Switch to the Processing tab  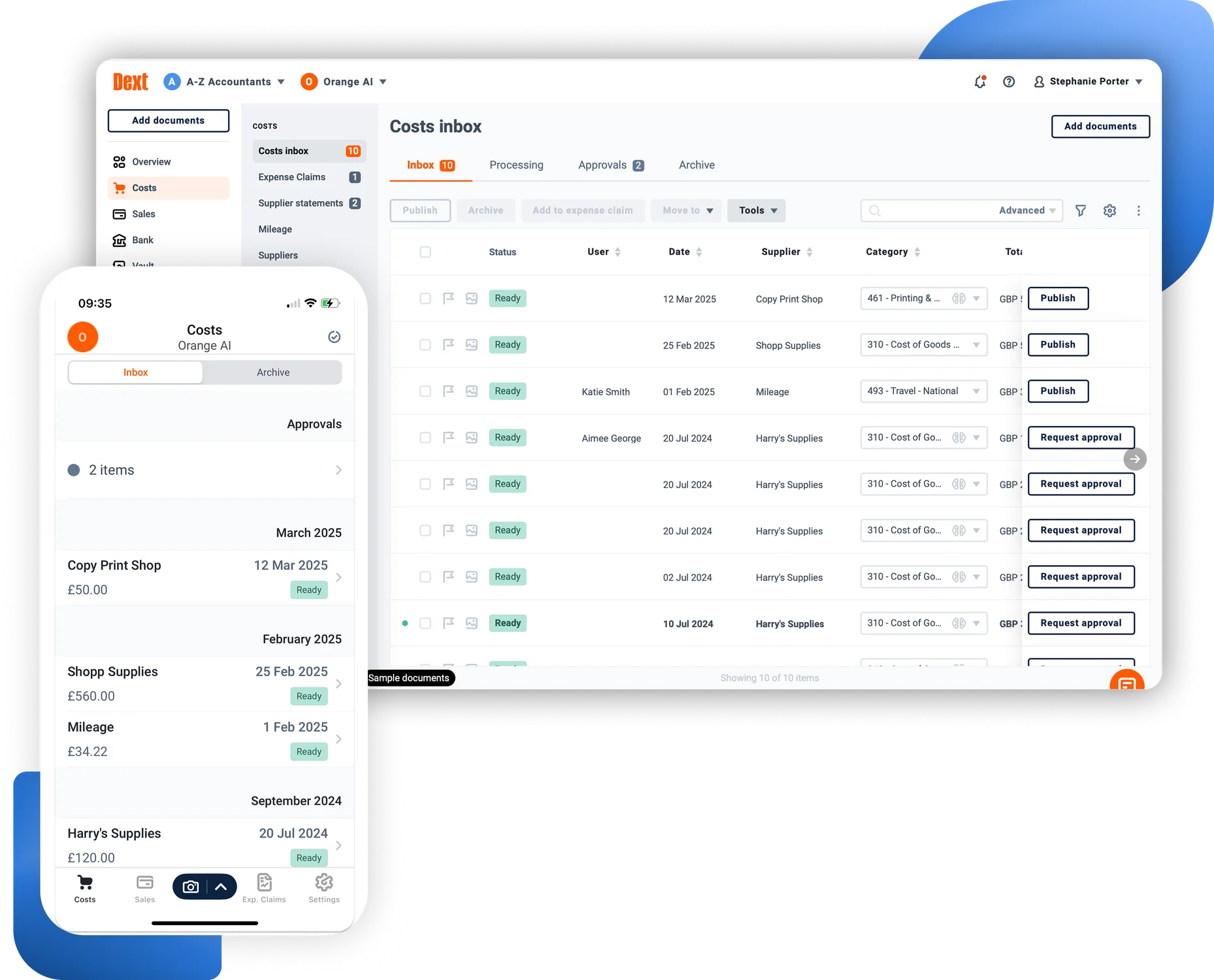(516, 165)
